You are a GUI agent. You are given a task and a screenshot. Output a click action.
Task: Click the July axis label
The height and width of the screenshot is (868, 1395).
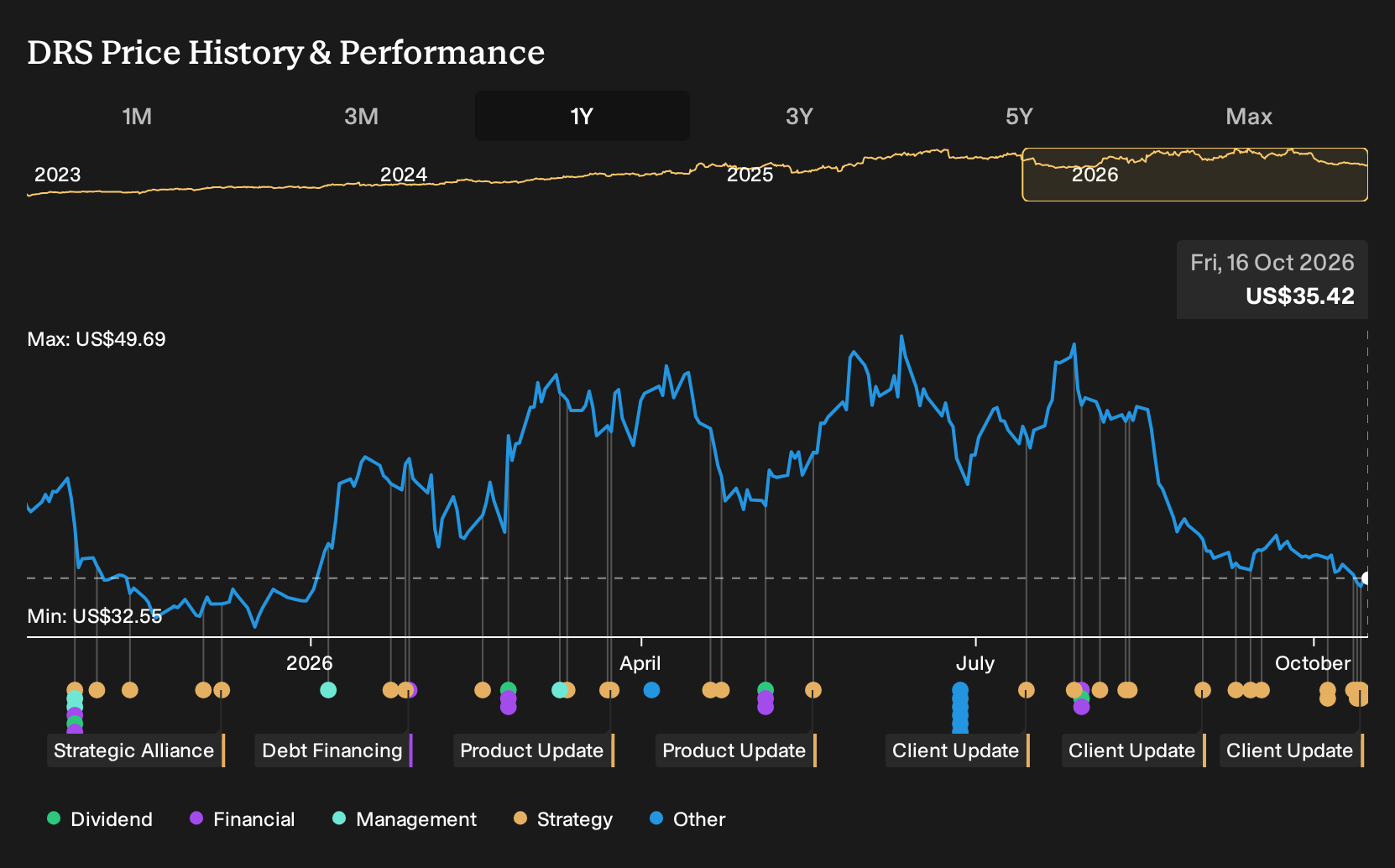(975, 663)
